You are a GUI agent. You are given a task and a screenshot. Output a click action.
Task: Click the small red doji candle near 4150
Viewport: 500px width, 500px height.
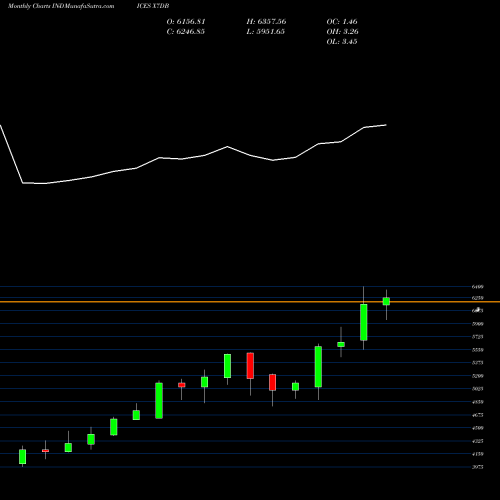click(45, 450)
